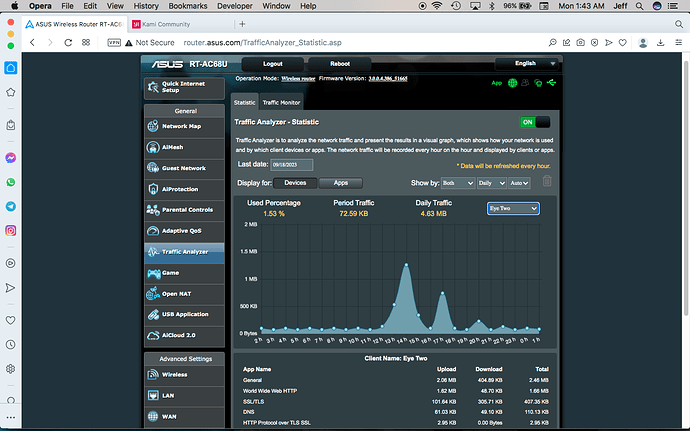The width and height of the screenshot is (690, 431).
Task: Open the History menu
Action: (146, 6)
